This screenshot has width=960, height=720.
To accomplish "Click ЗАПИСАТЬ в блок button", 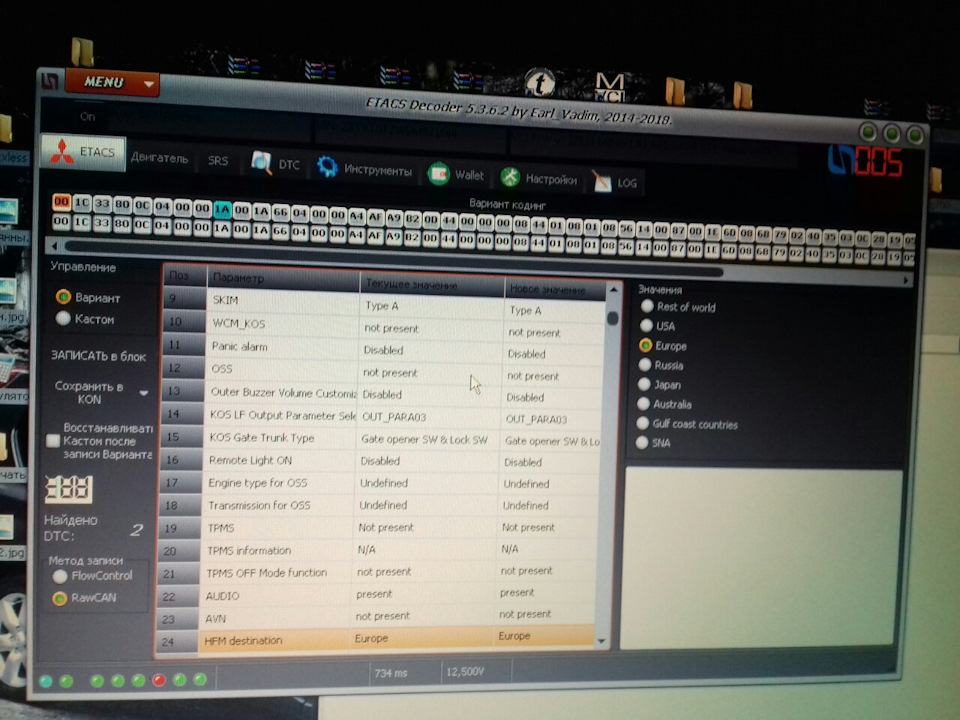I will pos(99,356).
